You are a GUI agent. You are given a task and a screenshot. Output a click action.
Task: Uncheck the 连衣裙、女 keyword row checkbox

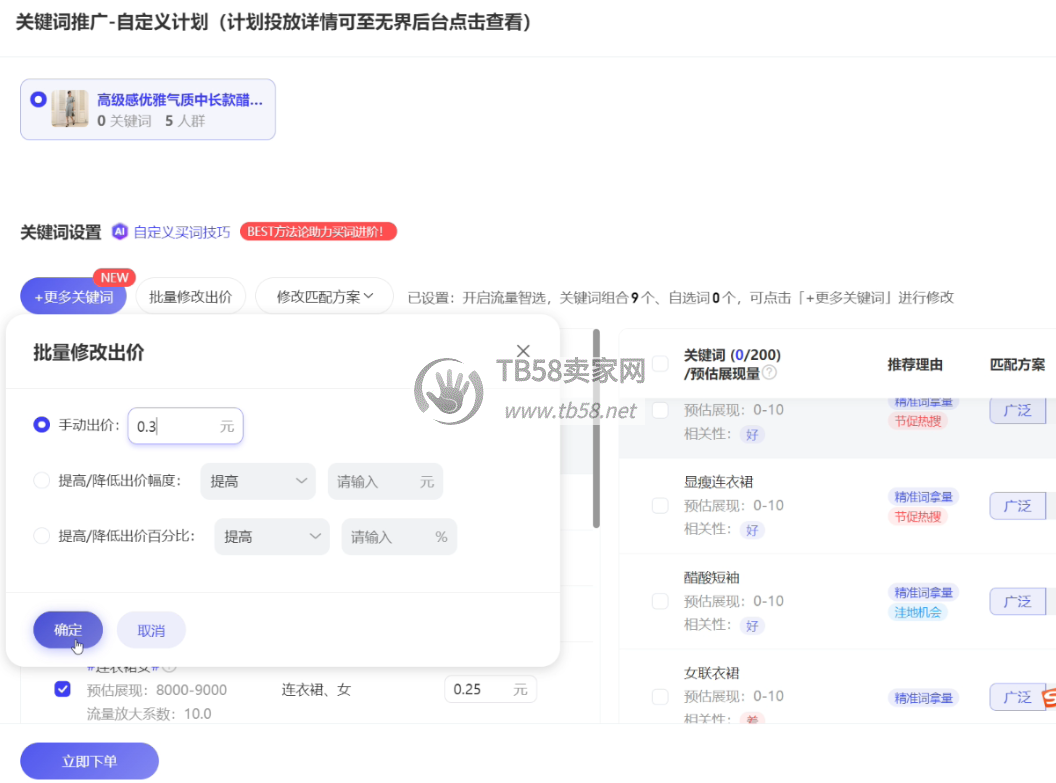click(x=62, y=689)
